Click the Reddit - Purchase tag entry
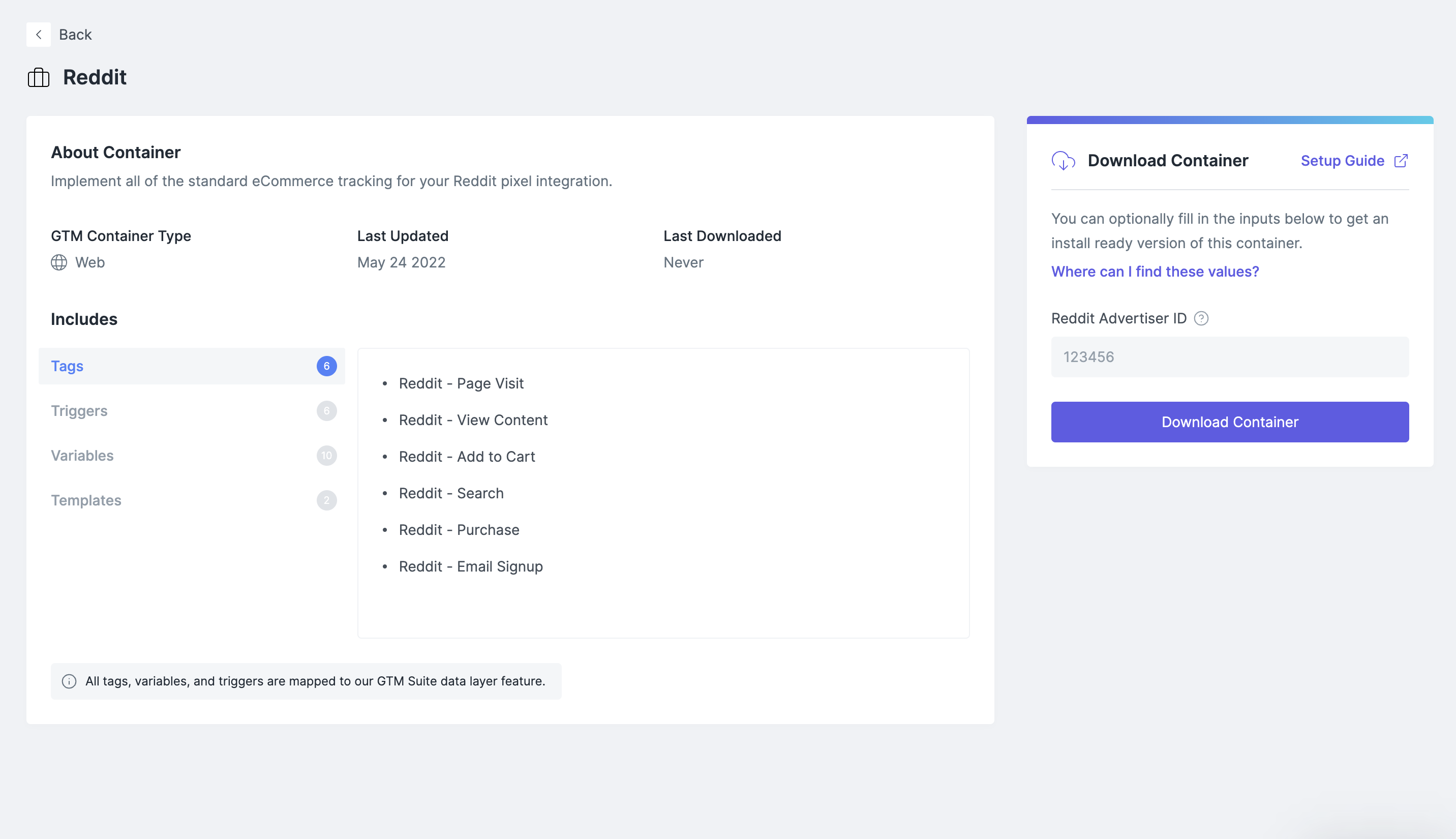Viewport: 1456px width, 839px height. click(x=459, y=530)
